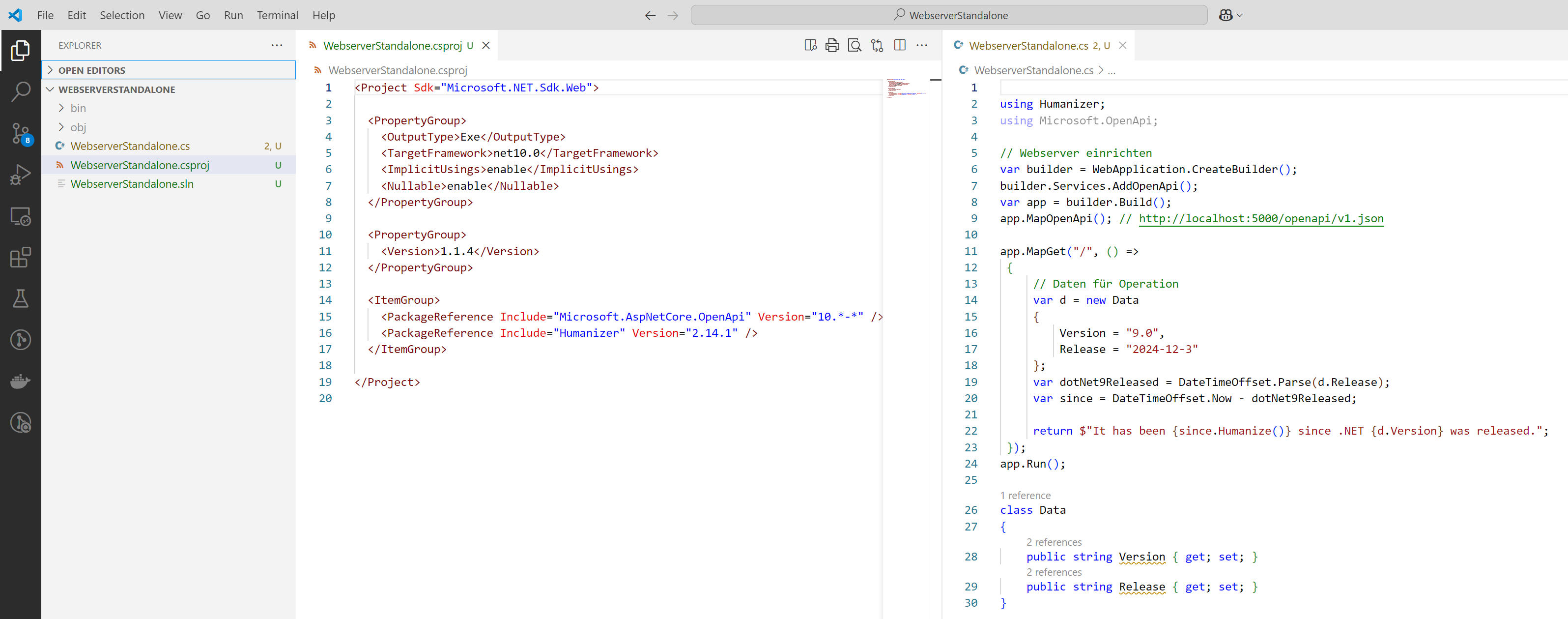Go back with the left arrow
Screen dimensions: 1568x619
point(650,15)
